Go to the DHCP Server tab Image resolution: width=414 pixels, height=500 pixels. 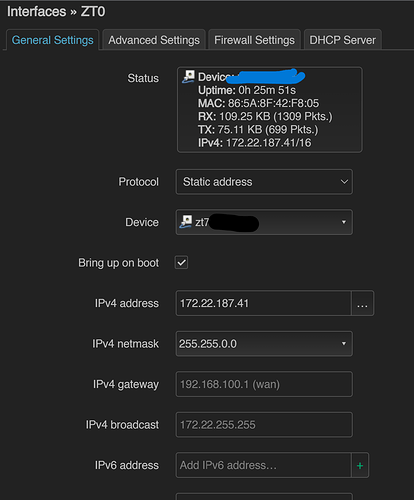pos(342,40)
